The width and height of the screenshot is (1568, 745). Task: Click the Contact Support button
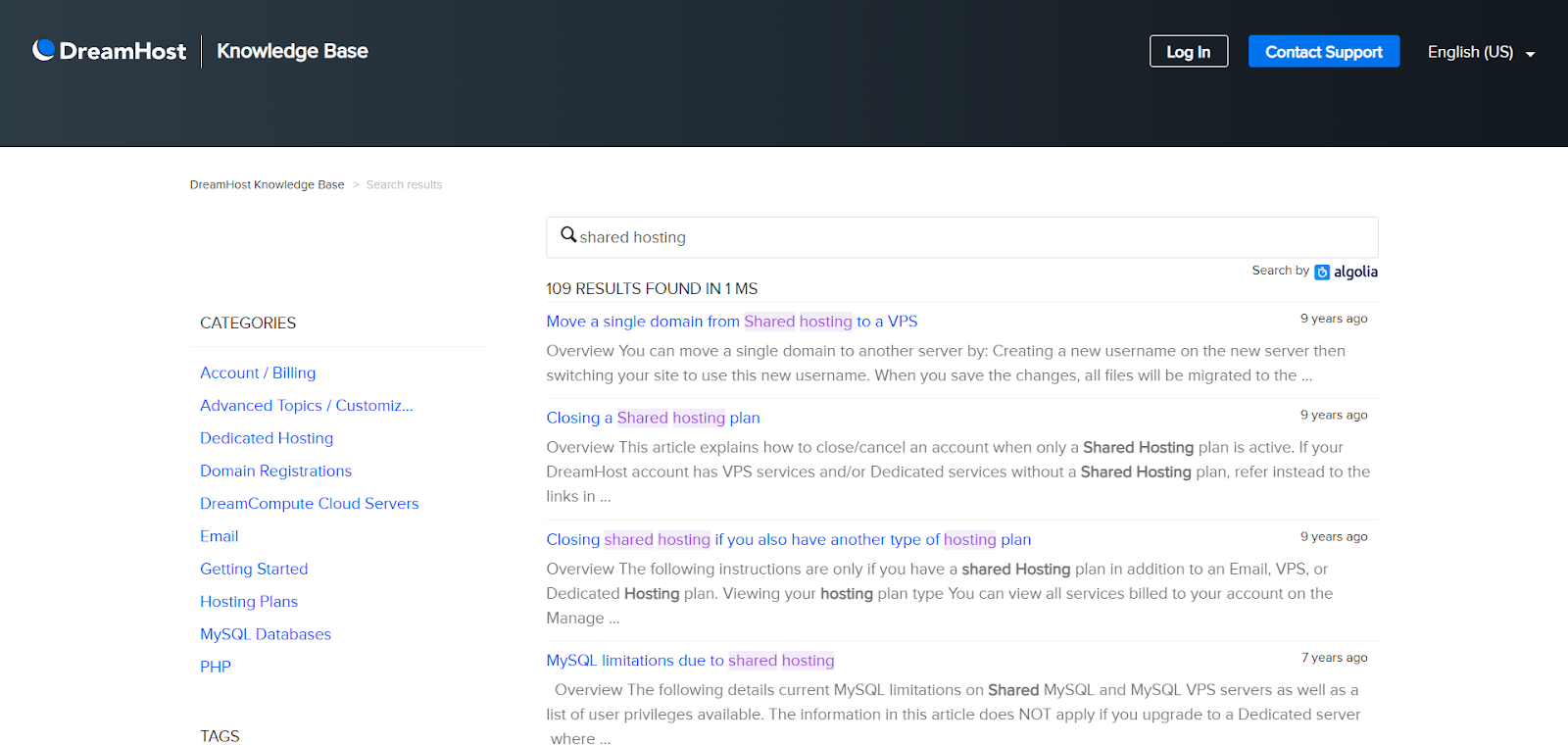click(x=1324, y=52)
